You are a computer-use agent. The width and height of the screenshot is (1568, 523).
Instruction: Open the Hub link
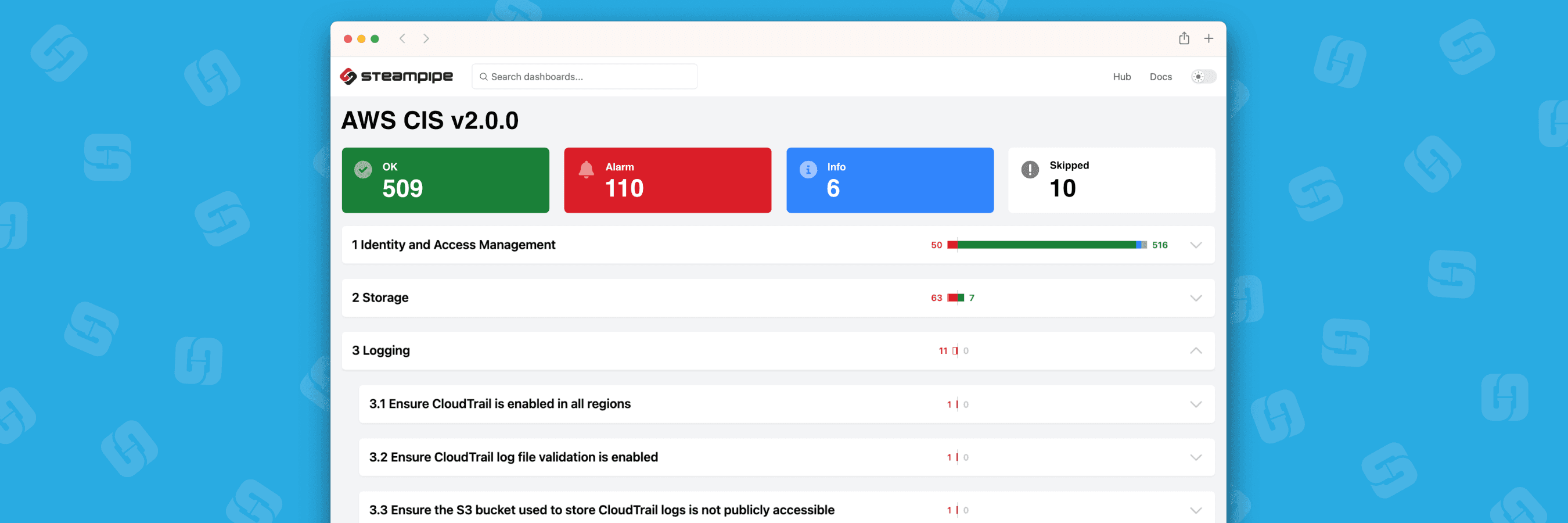coord(1122,77)
